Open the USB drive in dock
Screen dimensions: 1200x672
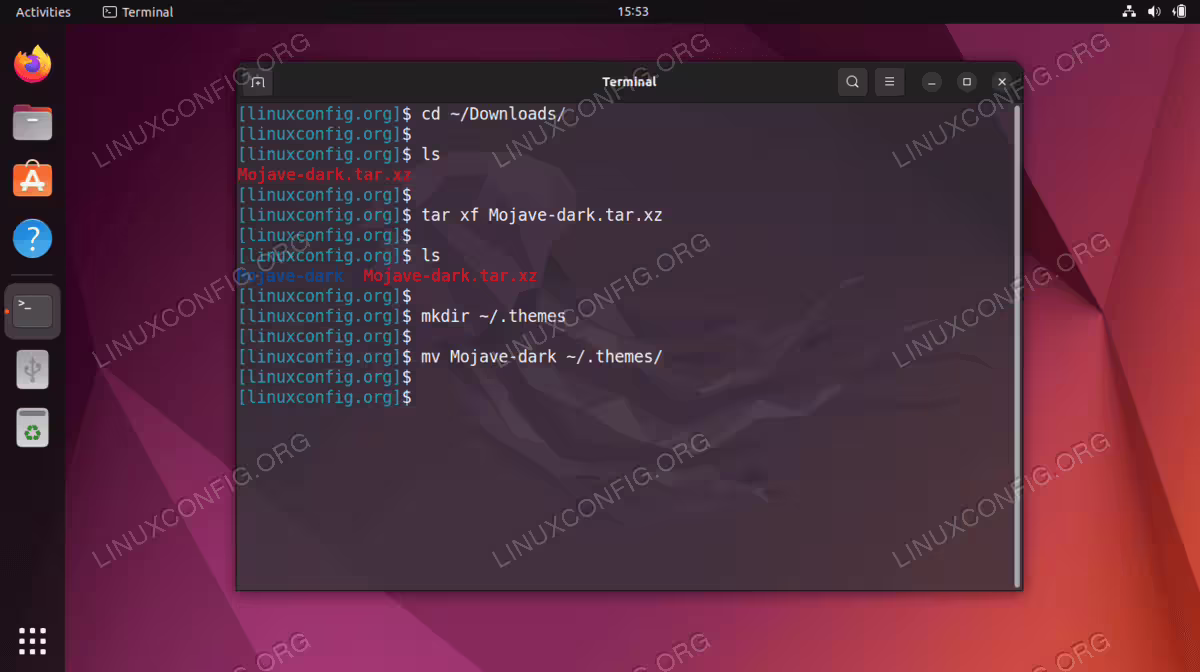coord(33,370)
